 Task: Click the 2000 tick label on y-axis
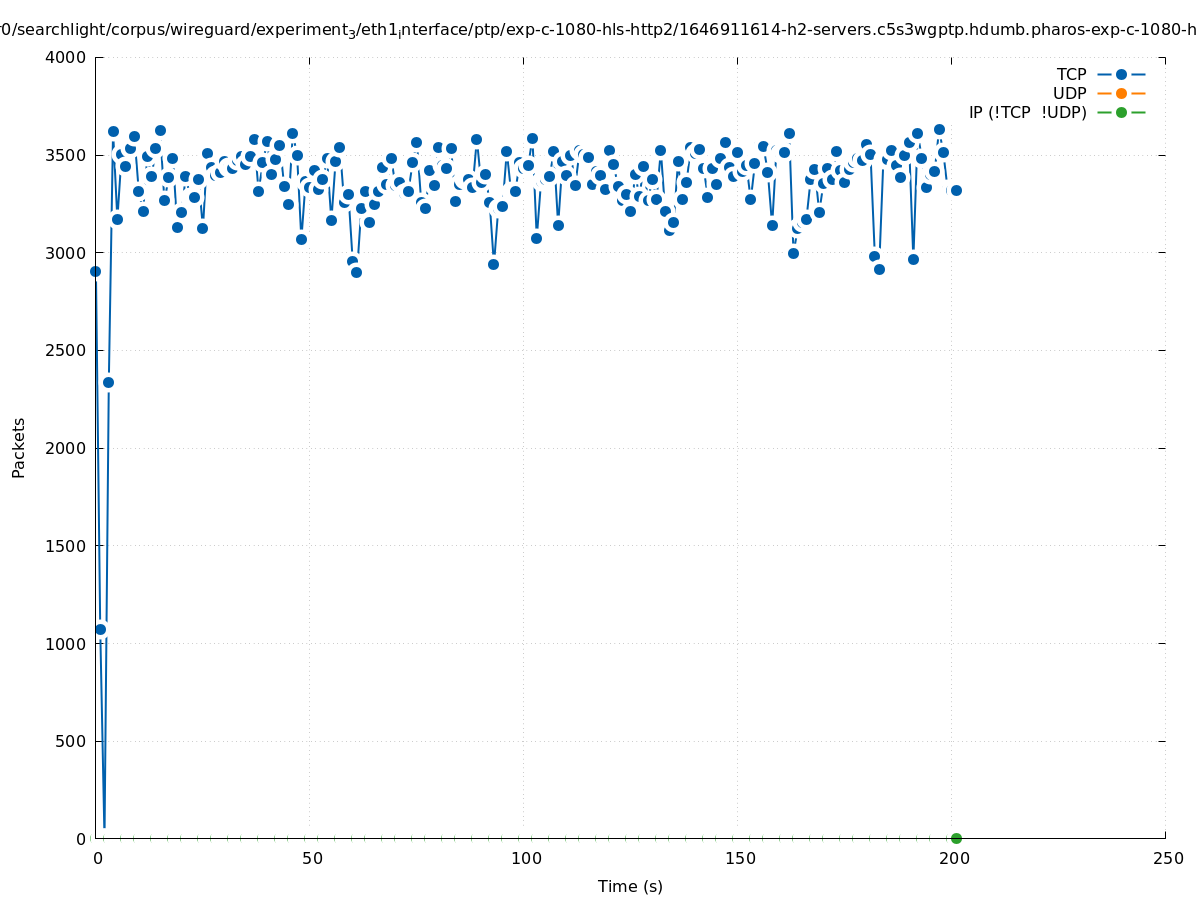pos(67,448)
